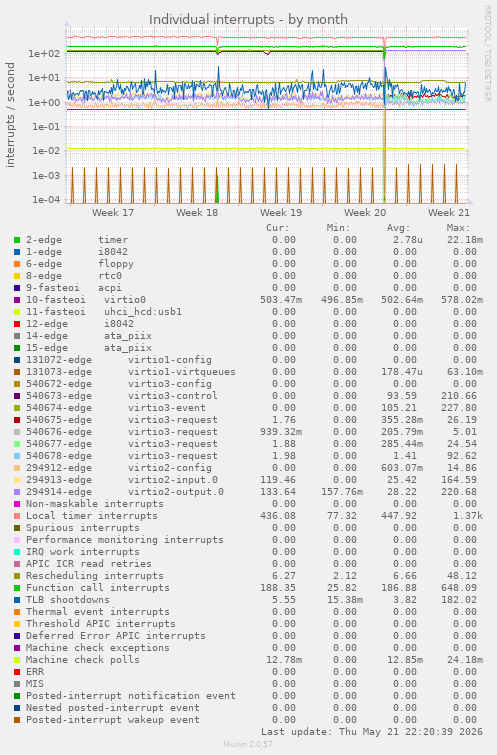Click the TLB shootdowns blue legend swatch

click(17, 600)
